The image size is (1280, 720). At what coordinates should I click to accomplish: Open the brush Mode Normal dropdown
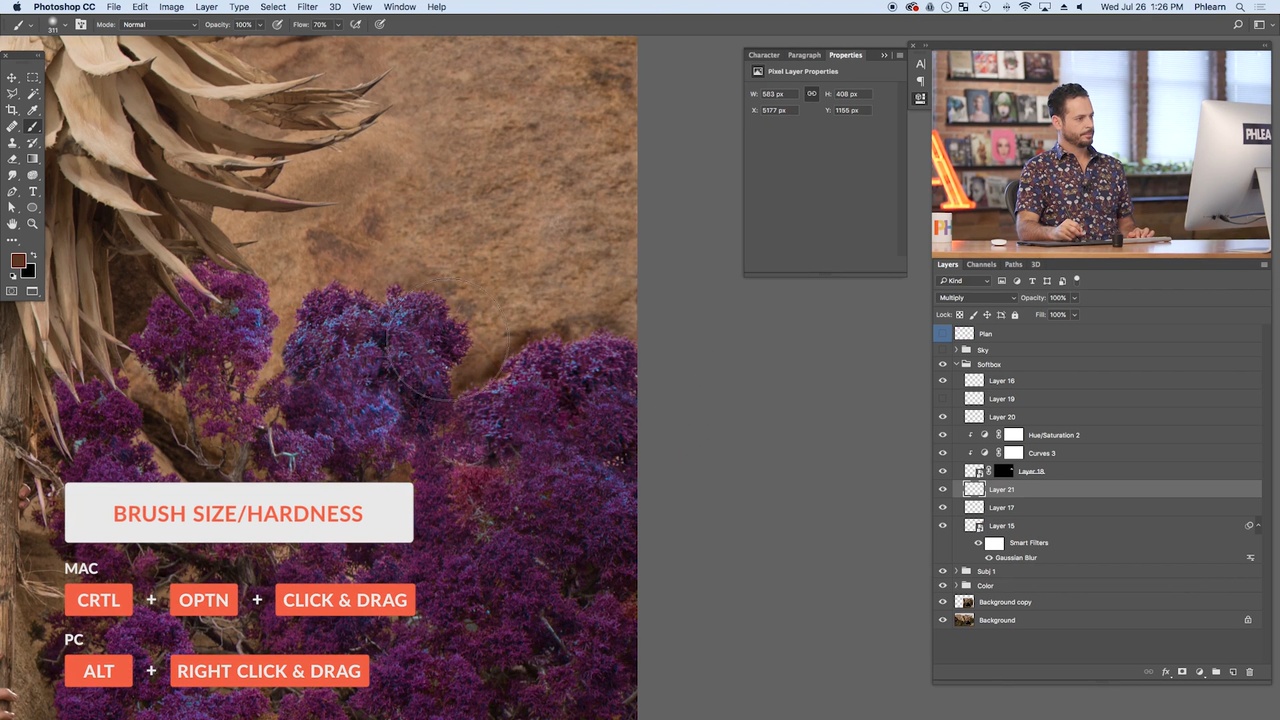pyautogui.click(x=157, y=24)
